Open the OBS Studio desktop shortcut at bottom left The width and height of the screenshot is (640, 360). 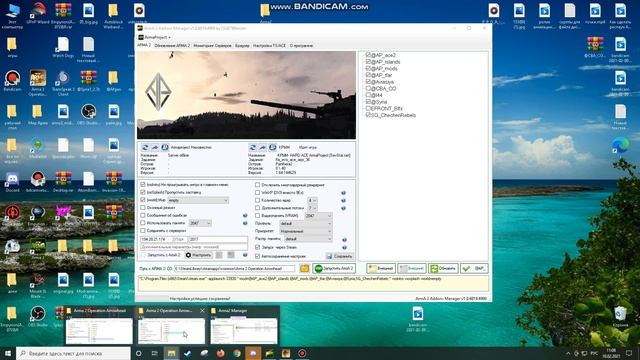[x=38, y=316]
